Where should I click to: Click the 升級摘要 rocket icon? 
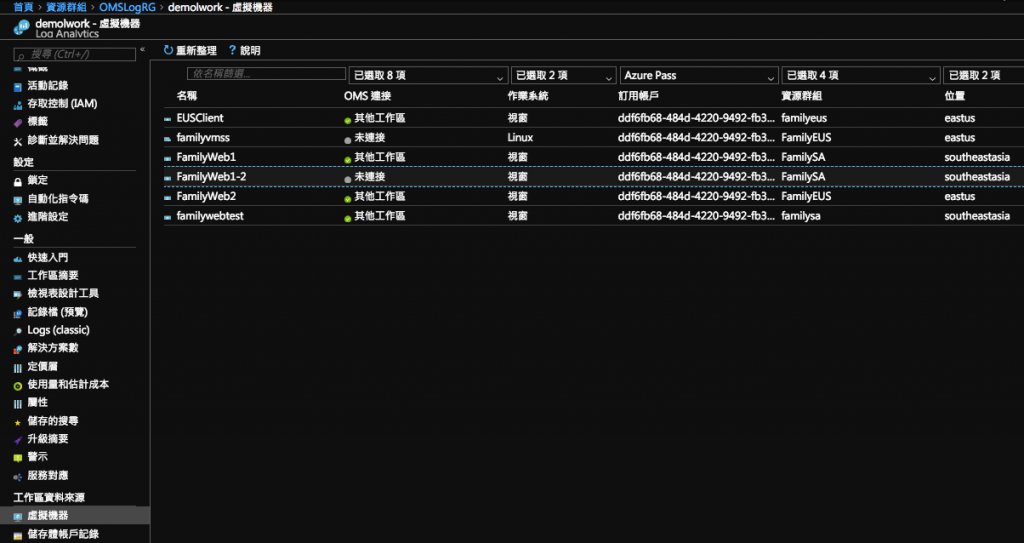[x=18, y=440]
